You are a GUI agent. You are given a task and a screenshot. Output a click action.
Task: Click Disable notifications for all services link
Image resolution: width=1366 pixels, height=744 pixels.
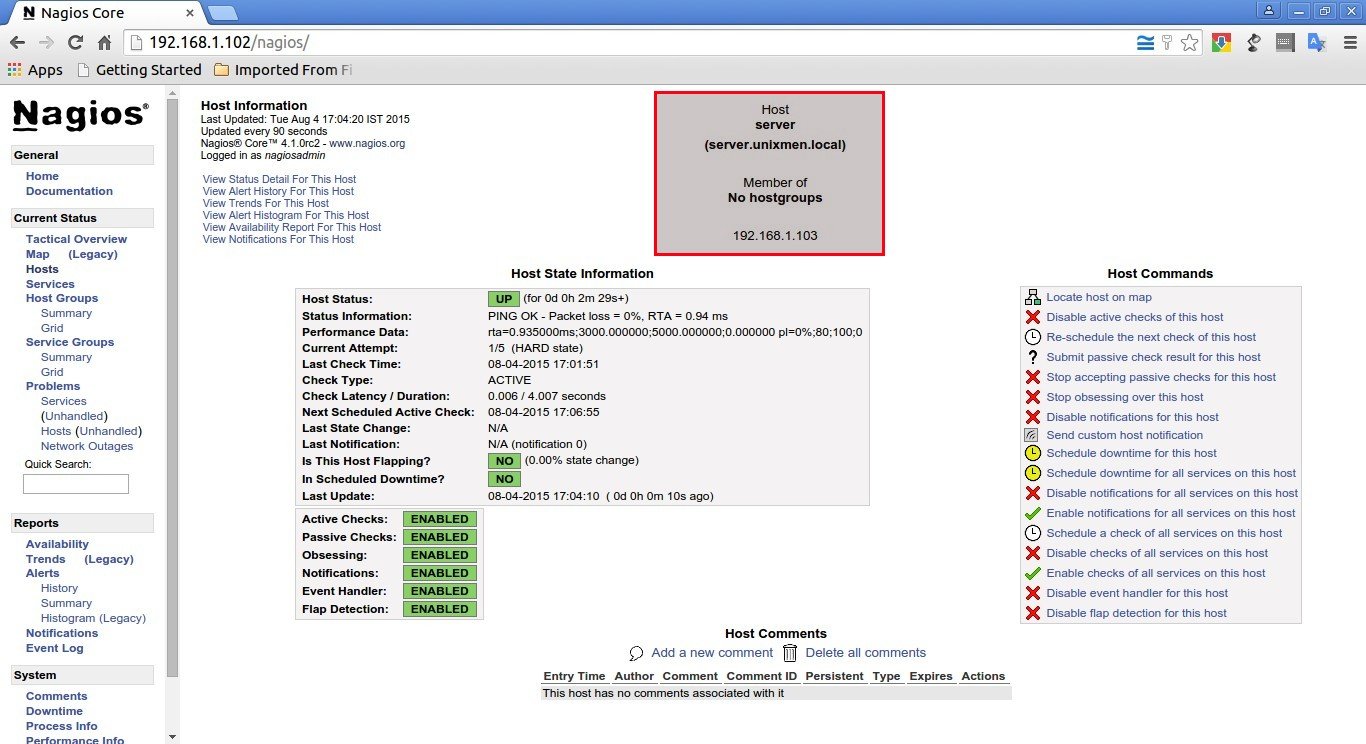(x=1172, y=493)
